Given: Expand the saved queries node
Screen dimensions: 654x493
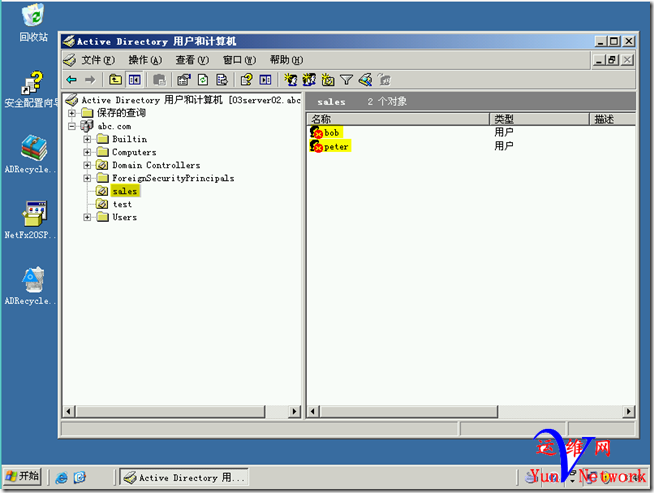Looking at the screenshot, I should 72,113.
